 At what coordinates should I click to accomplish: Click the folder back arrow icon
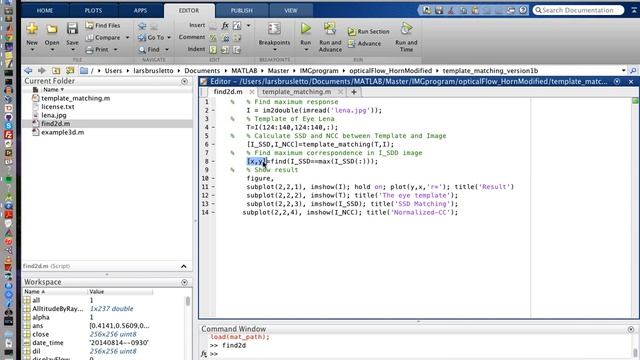28,71
